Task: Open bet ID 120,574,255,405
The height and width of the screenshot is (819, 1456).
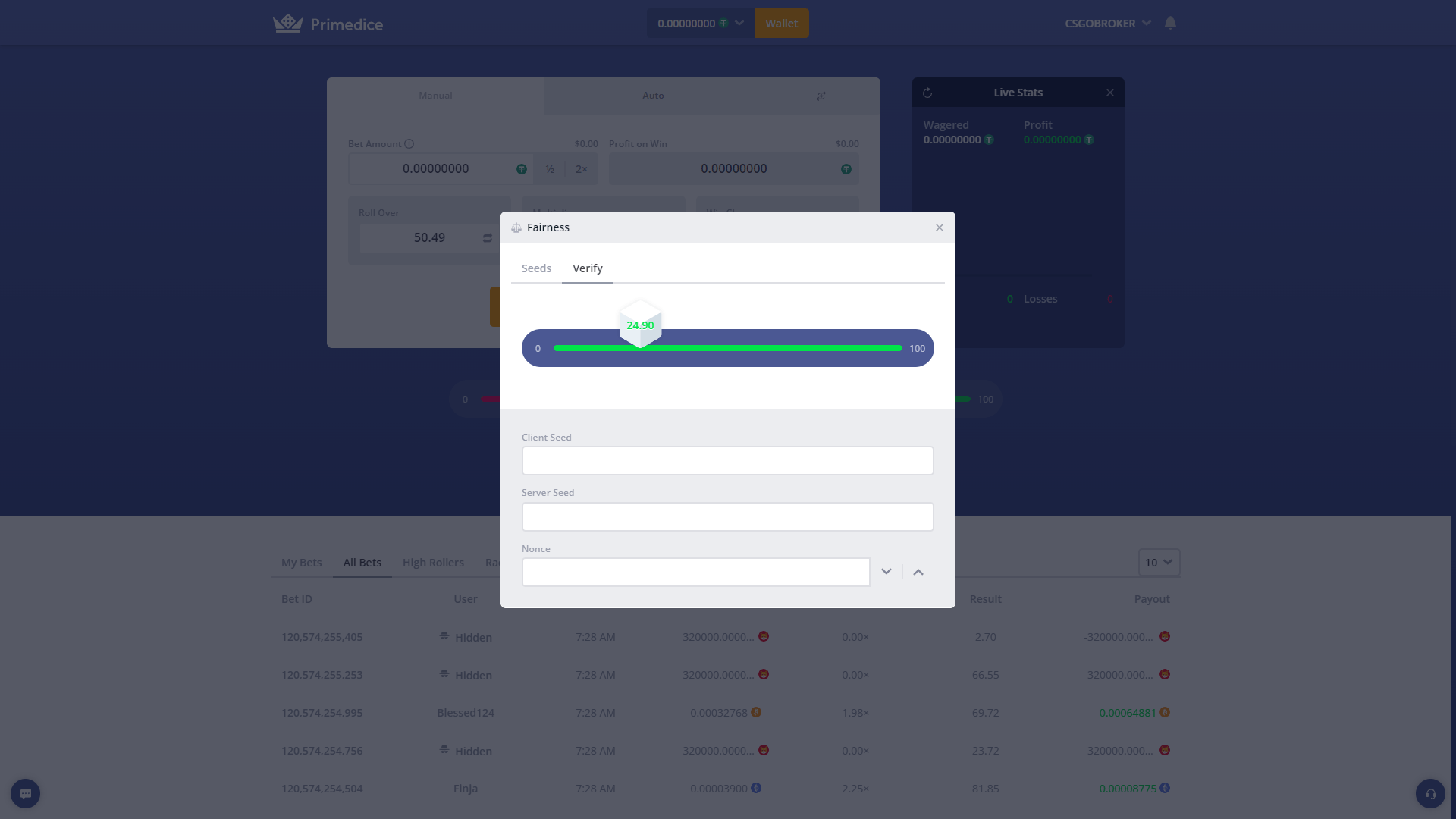Action: [322, 637]
